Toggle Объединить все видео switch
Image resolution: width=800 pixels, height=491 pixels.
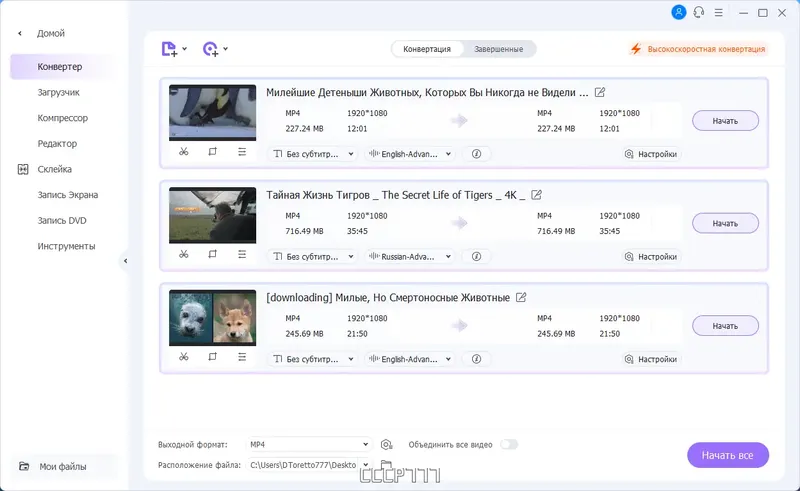(x=509, y=445)
